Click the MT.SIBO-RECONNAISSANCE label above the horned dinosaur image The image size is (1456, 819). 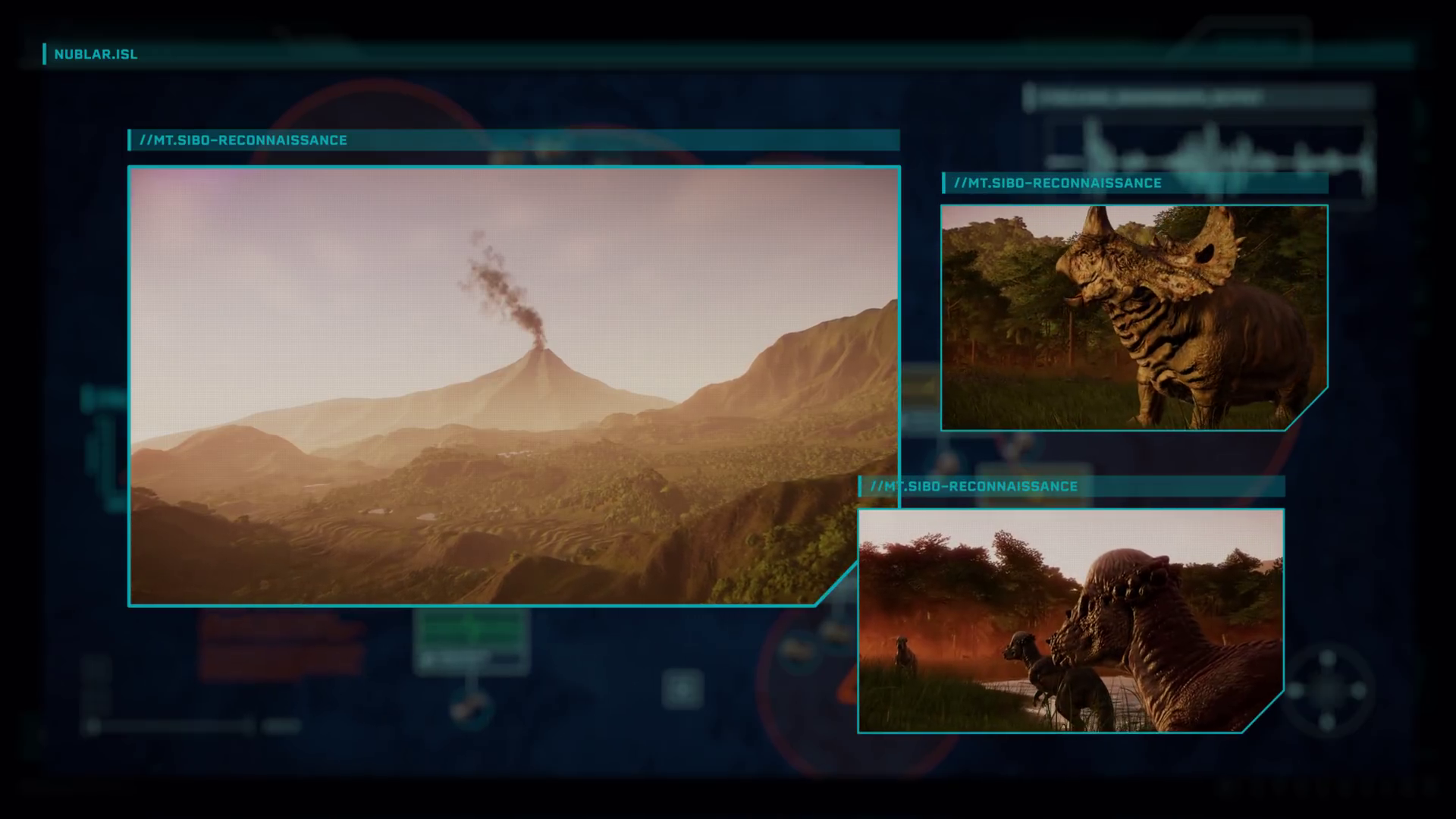click(1057, 183)
